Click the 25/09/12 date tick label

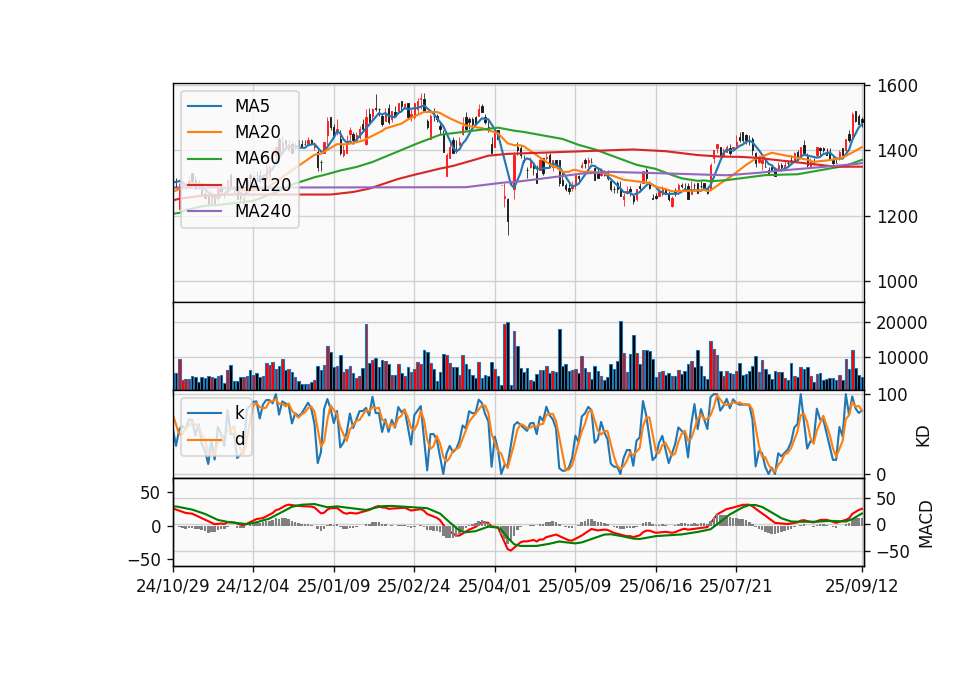[861, 586]
